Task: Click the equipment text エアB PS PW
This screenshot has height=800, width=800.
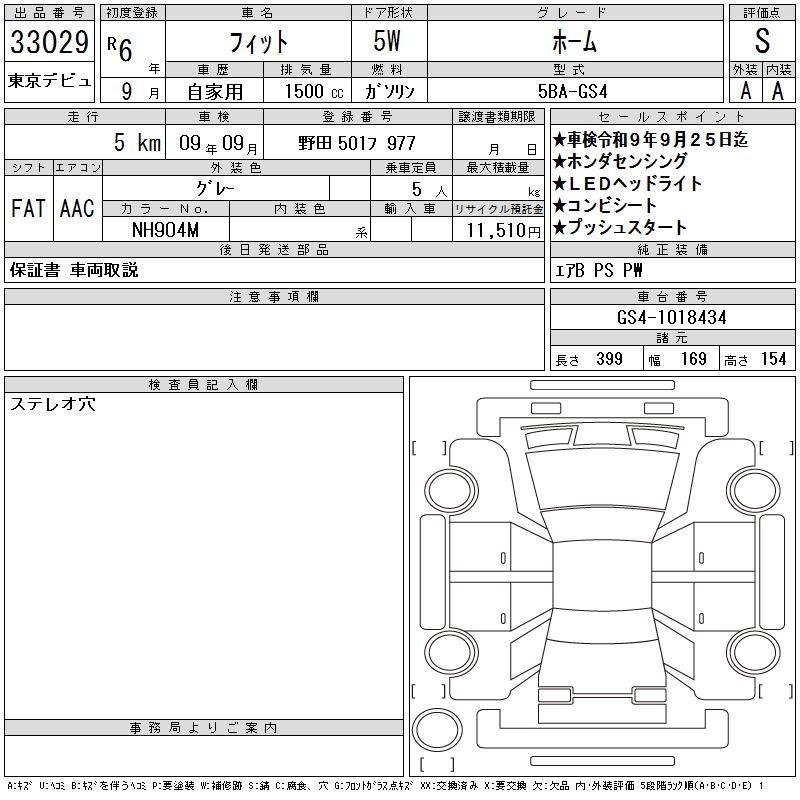Action: [598, 270]
